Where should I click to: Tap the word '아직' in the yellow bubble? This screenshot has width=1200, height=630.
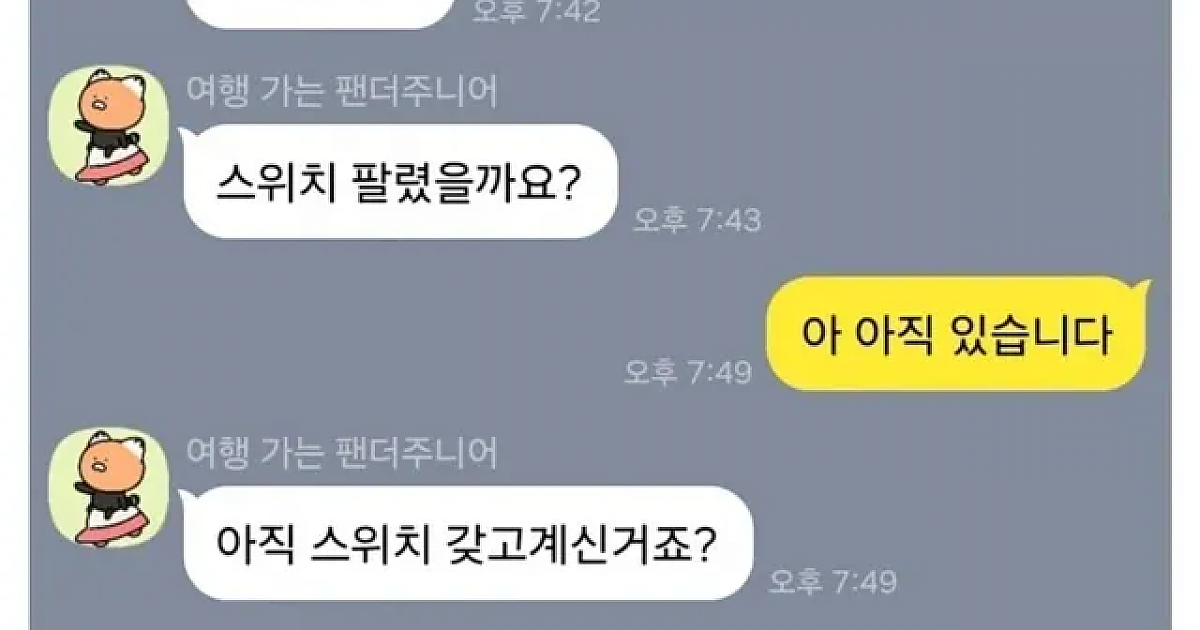890,335
